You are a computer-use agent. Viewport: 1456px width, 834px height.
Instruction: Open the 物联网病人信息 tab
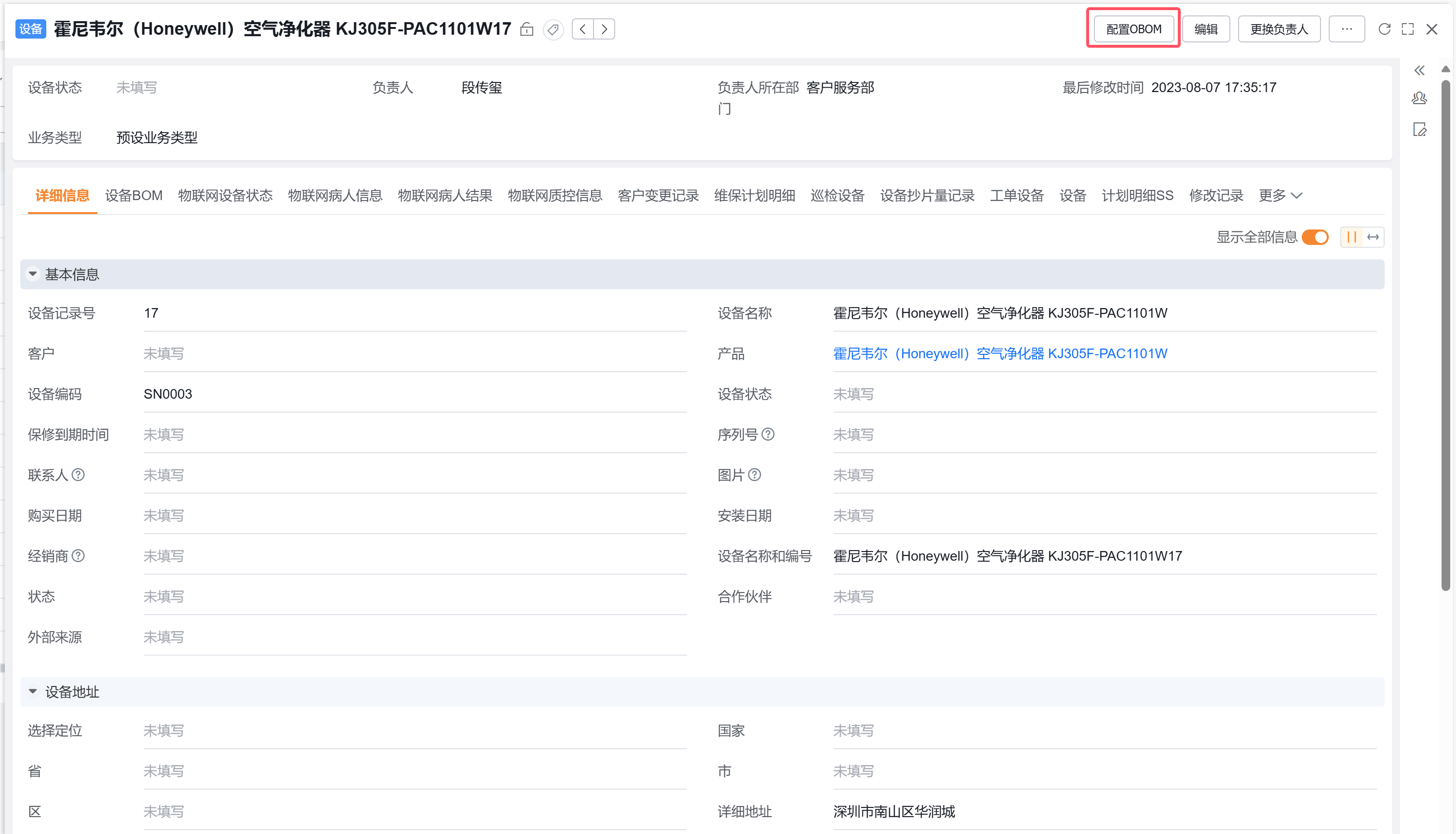coord(335,196)
